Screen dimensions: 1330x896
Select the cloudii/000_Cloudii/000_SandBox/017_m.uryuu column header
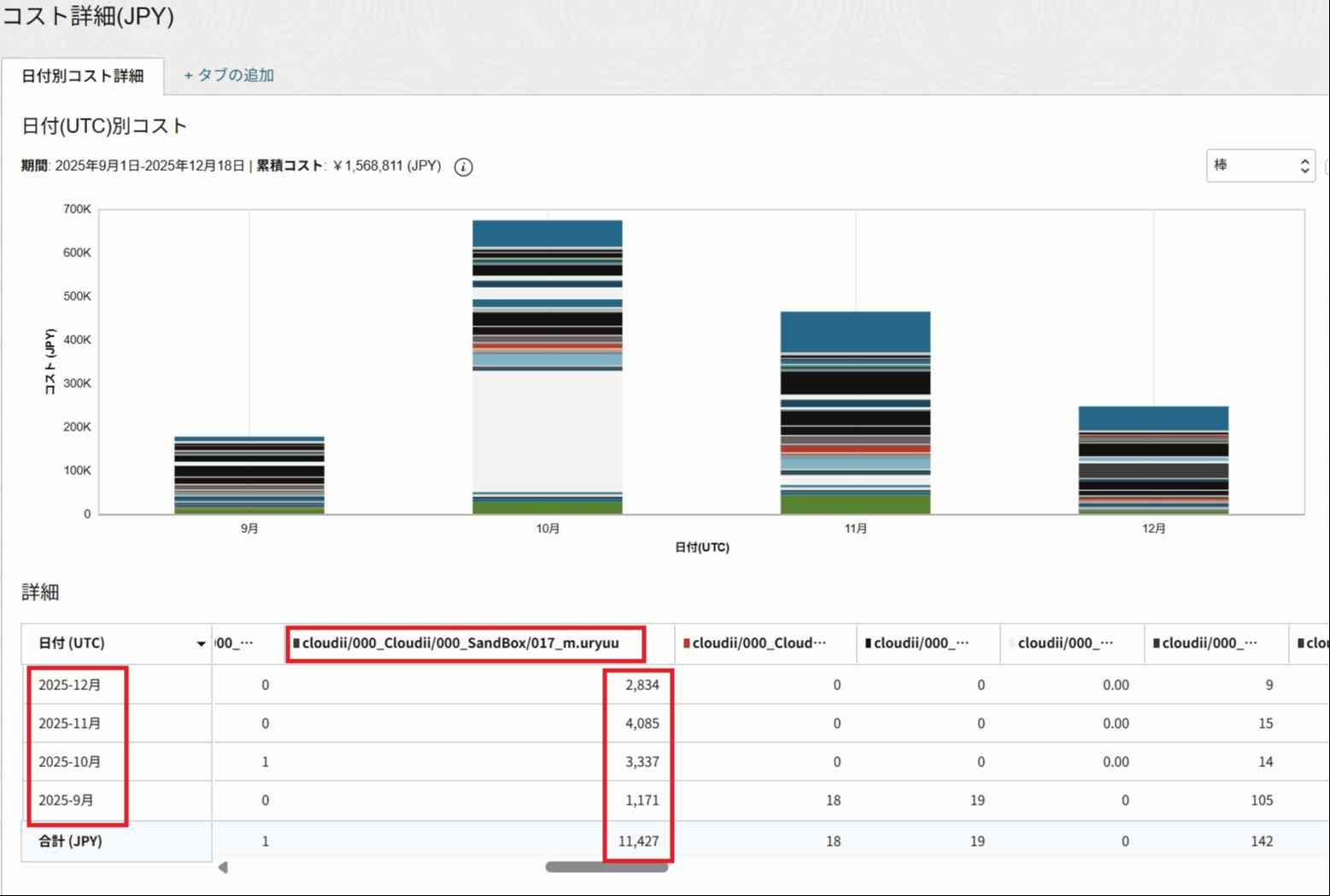(460, 643)
